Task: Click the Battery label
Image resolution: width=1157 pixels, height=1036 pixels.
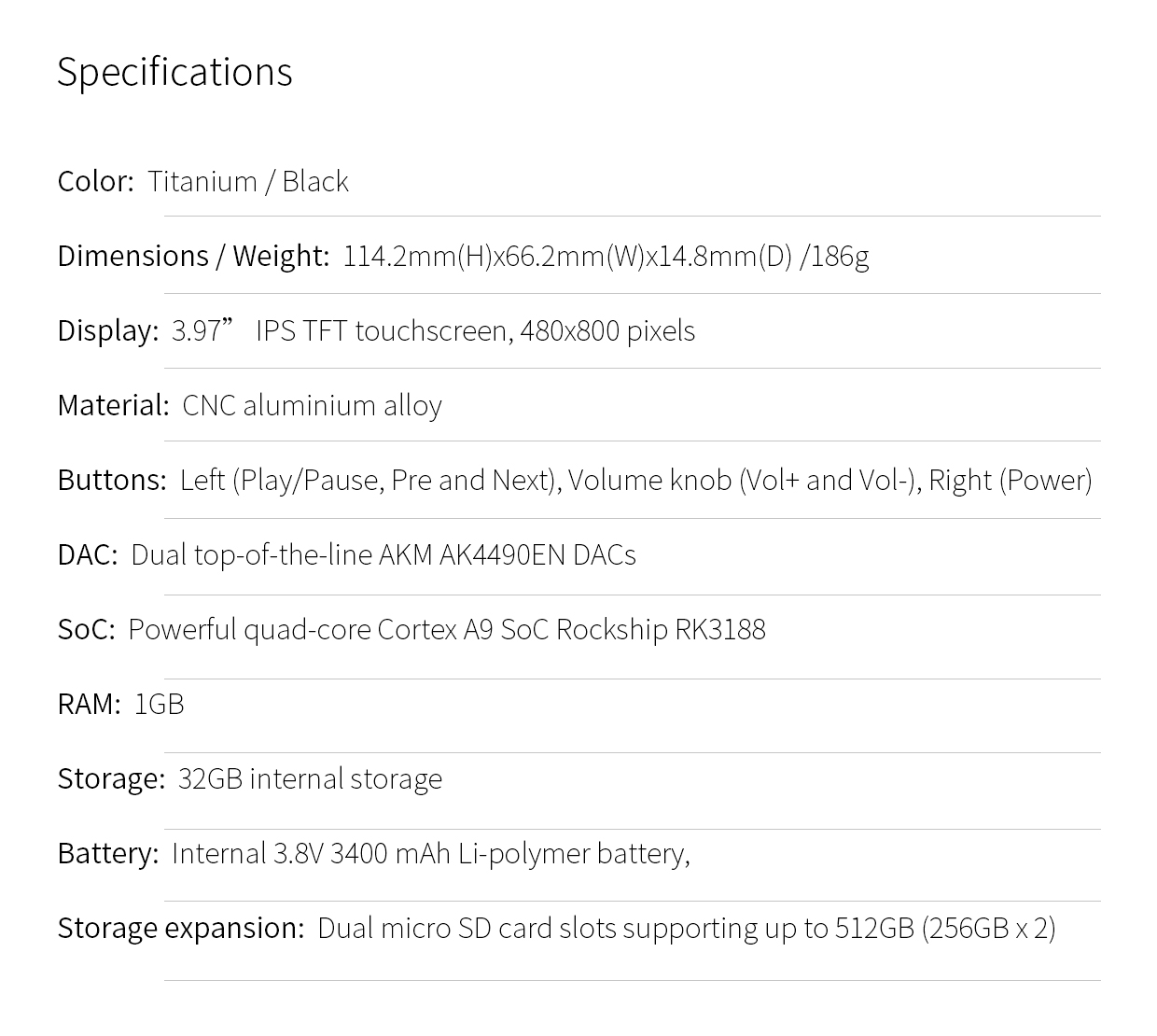Action: pos(108,853)
